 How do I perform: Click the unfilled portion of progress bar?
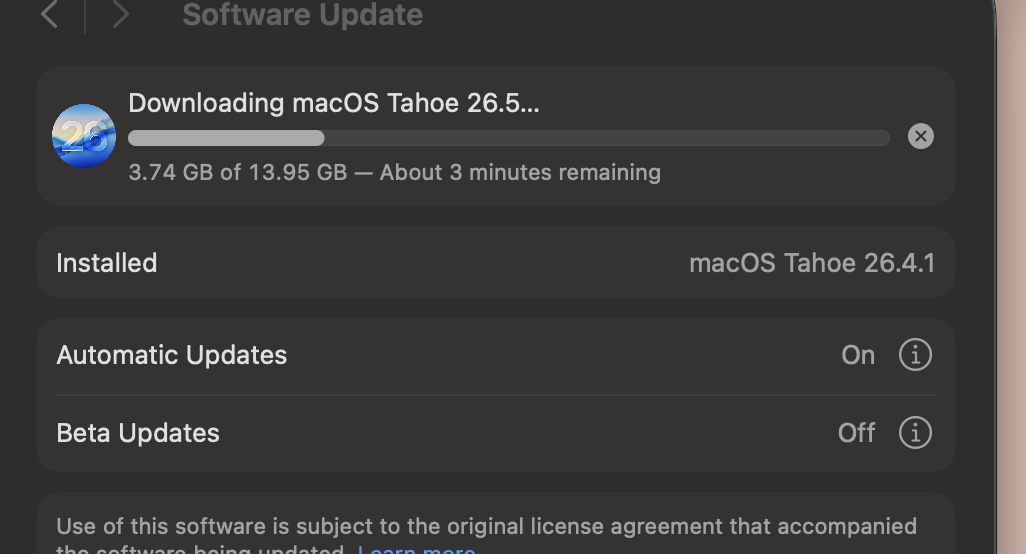pos(607,138)
